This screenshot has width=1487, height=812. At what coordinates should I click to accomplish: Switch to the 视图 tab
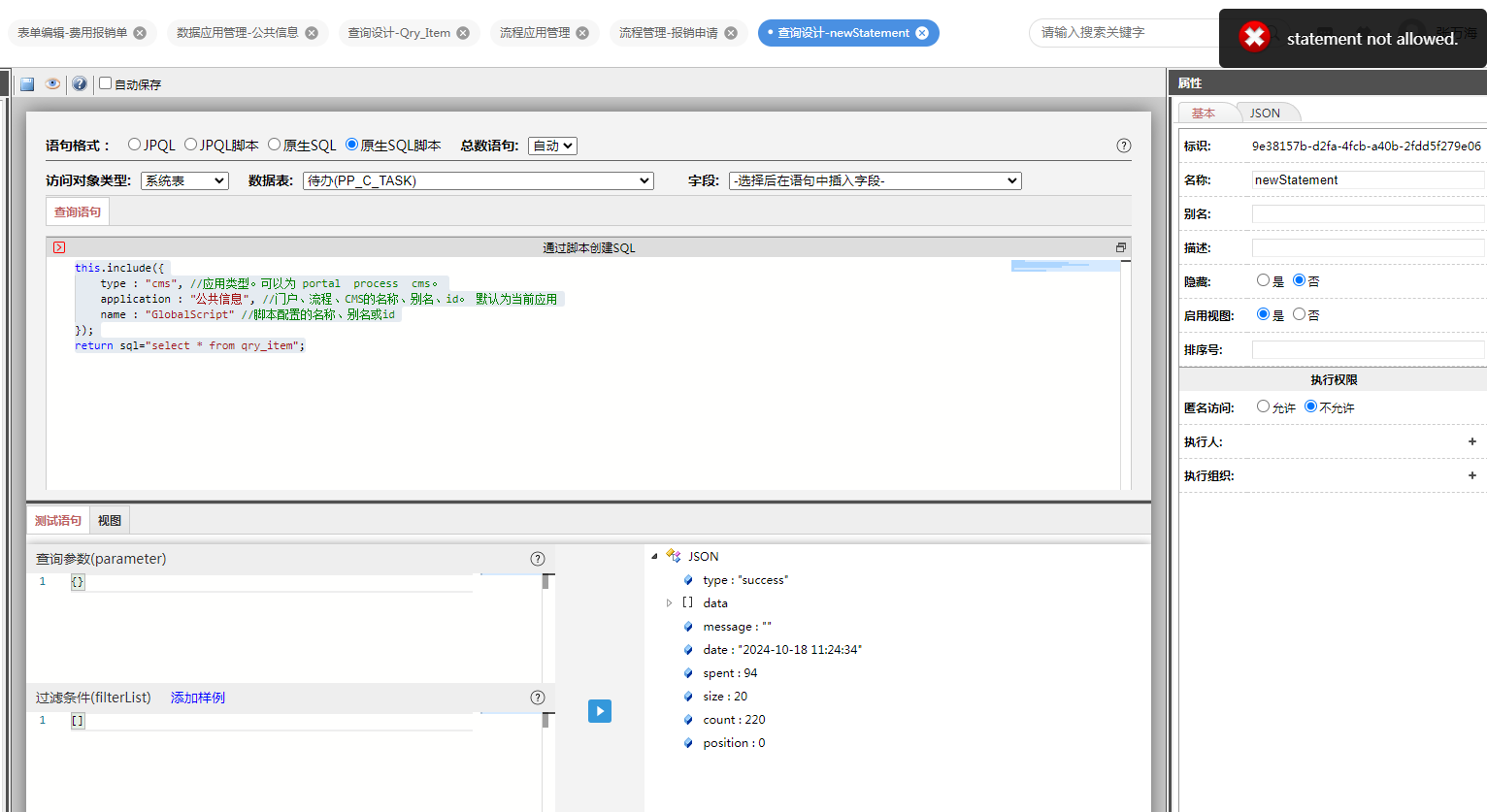pos(110,521)
